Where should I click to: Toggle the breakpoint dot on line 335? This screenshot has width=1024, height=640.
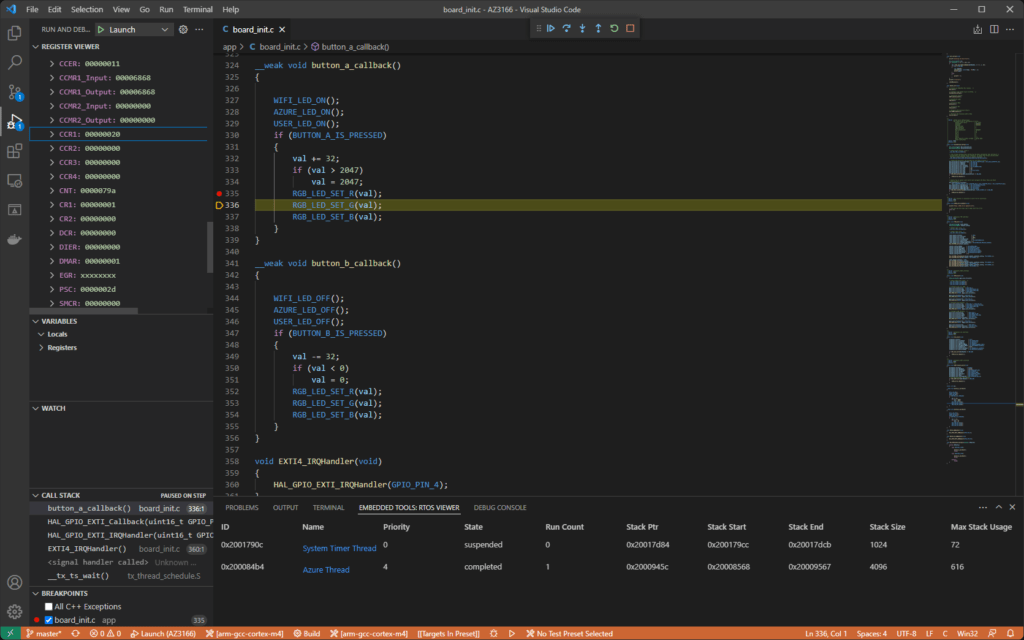[218, 193]
